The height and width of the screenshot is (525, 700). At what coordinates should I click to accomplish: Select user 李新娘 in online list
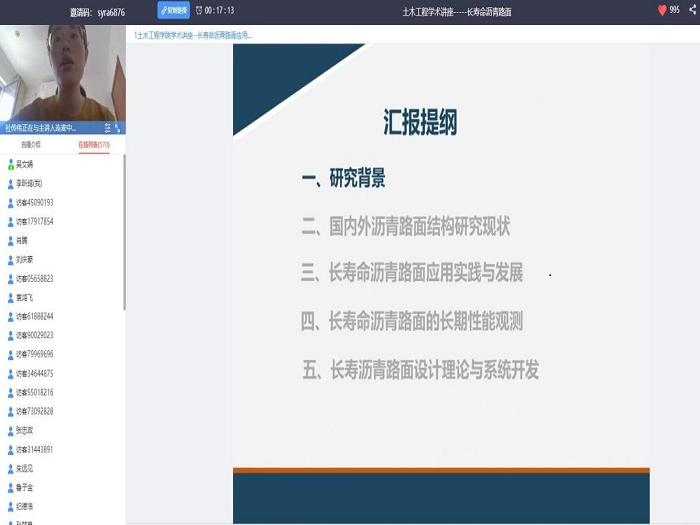point(29,183)
